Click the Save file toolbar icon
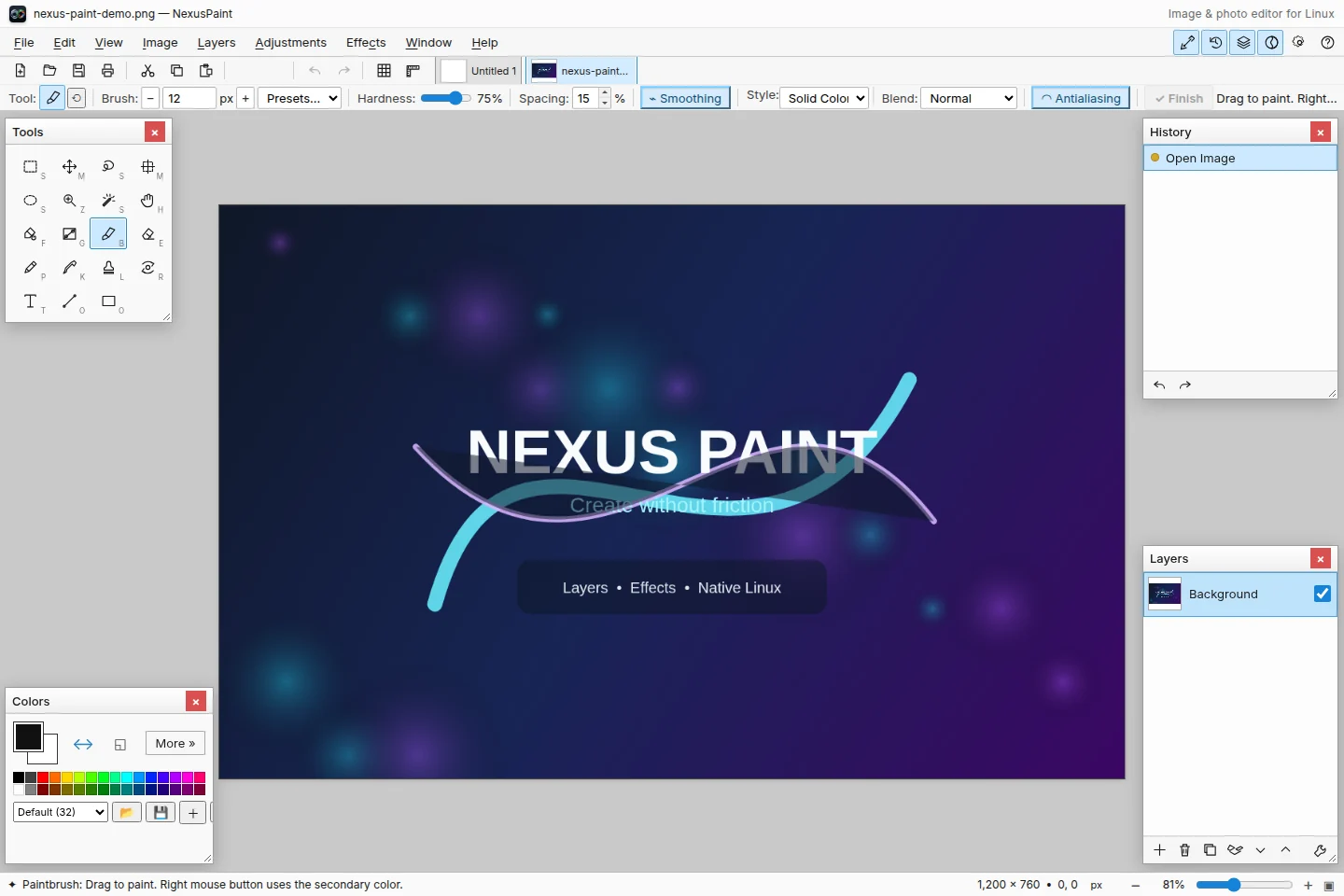1344x896 pixels. pos(78,71)
